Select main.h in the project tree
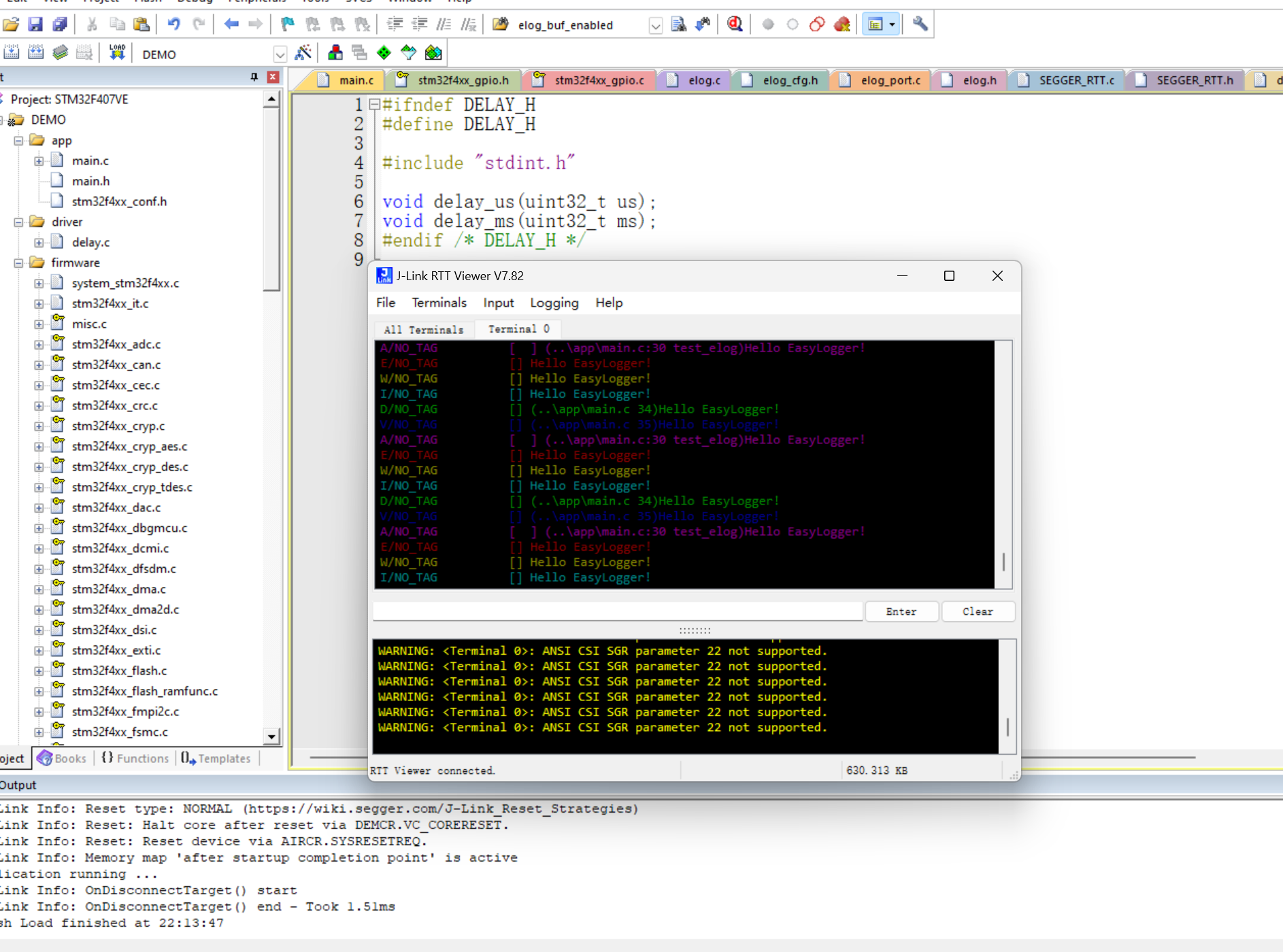1283x952 pixels. [90, 181]
